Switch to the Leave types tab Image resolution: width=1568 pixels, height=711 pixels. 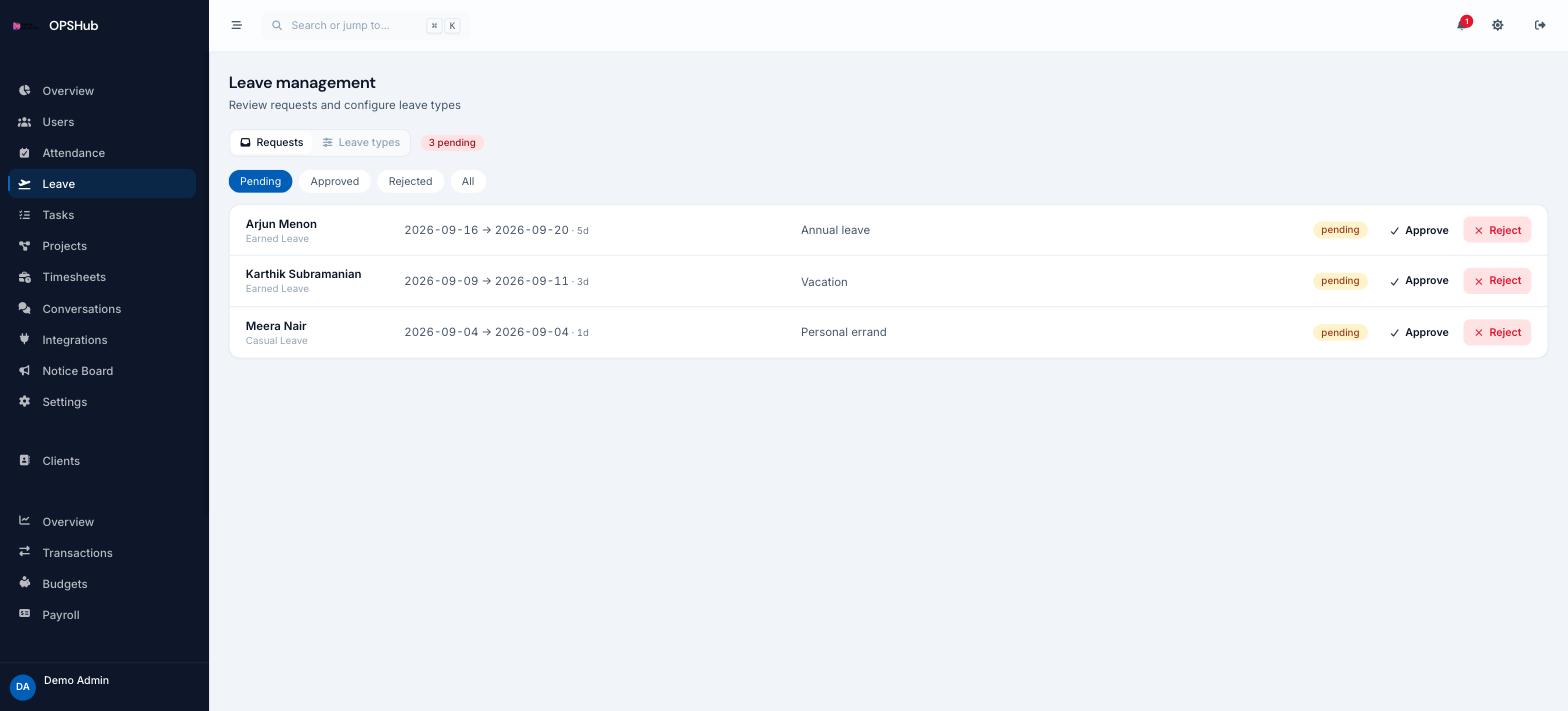point(361,143)
